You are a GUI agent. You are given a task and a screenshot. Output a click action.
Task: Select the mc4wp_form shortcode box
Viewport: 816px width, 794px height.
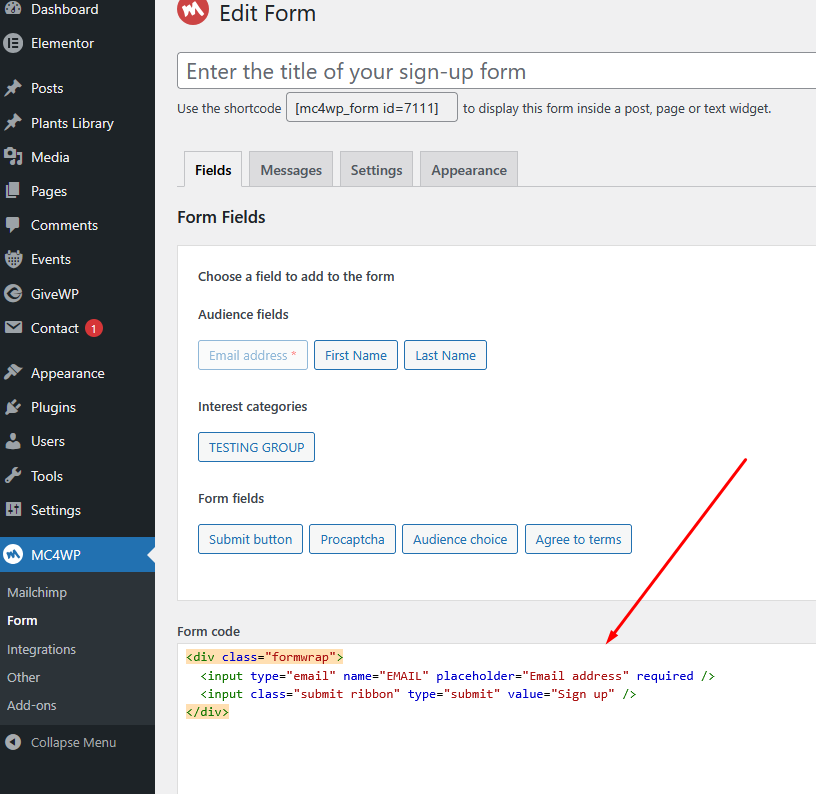[372, 108]
